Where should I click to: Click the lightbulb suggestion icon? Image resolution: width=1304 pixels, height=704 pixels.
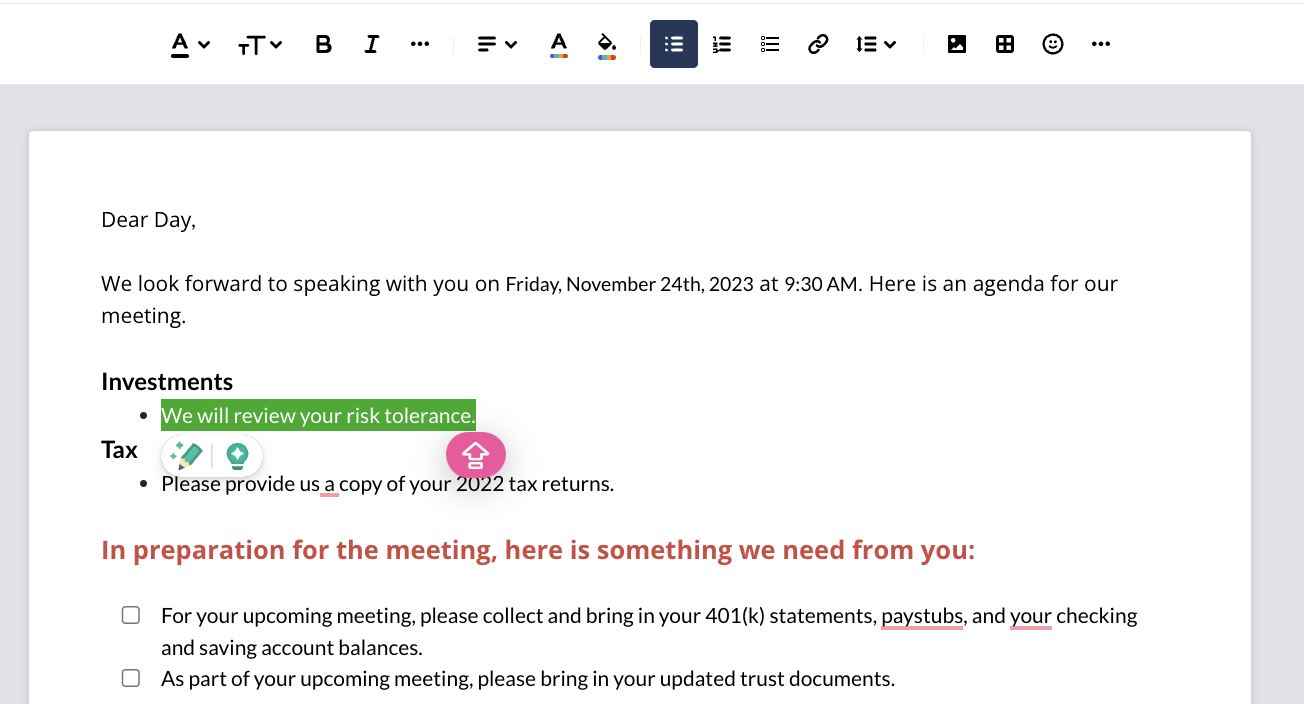[237, 456]
